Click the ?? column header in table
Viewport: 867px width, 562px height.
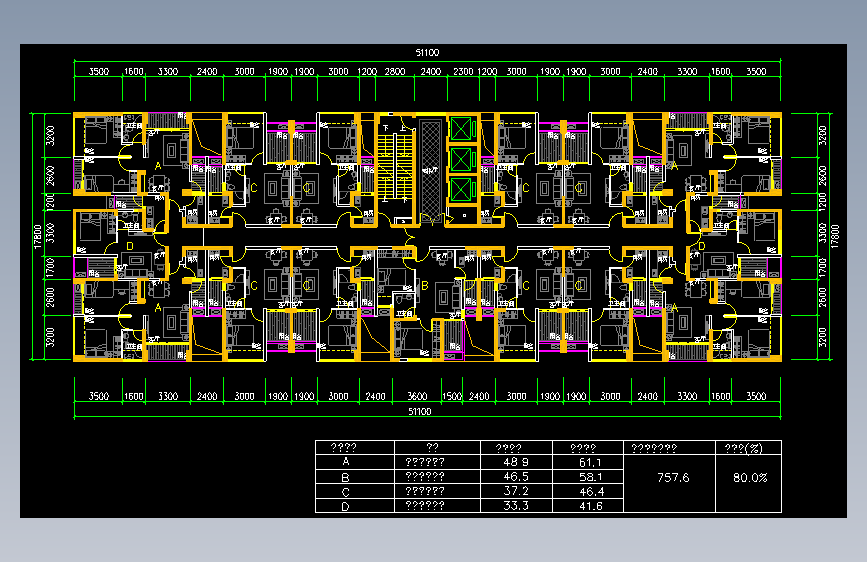[x=432, y=447]
